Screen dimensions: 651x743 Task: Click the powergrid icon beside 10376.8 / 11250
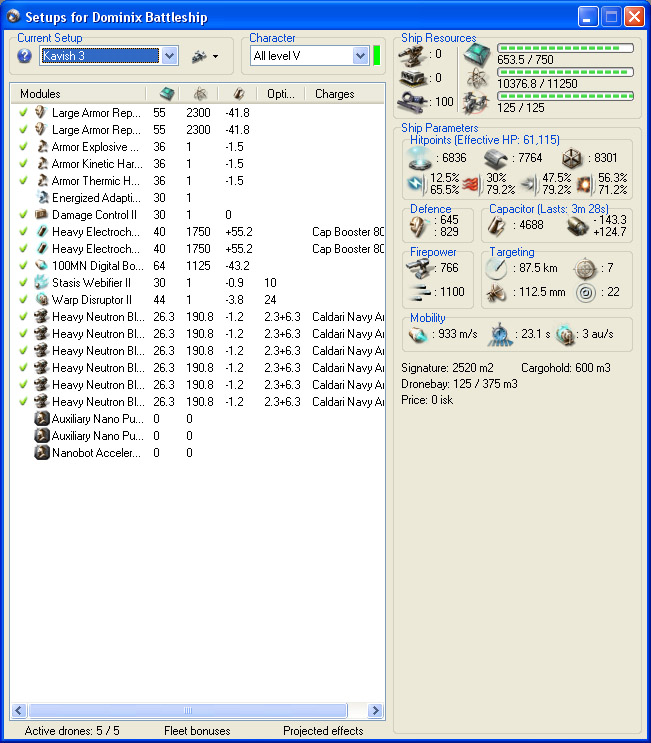(477, 78)
